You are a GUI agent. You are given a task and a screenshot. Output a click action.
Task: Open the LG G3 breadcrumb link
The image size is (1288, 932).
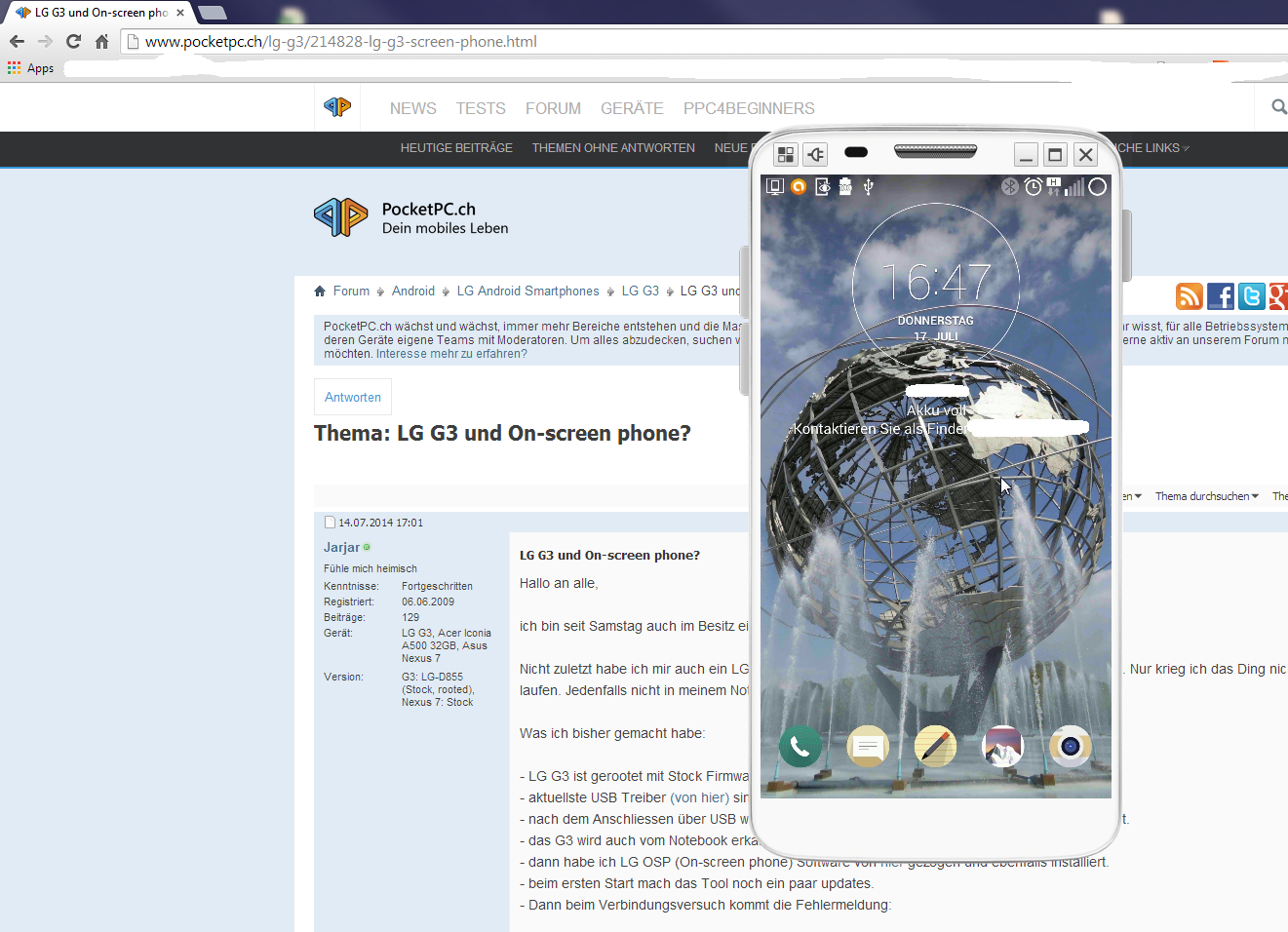click(641, 291)
